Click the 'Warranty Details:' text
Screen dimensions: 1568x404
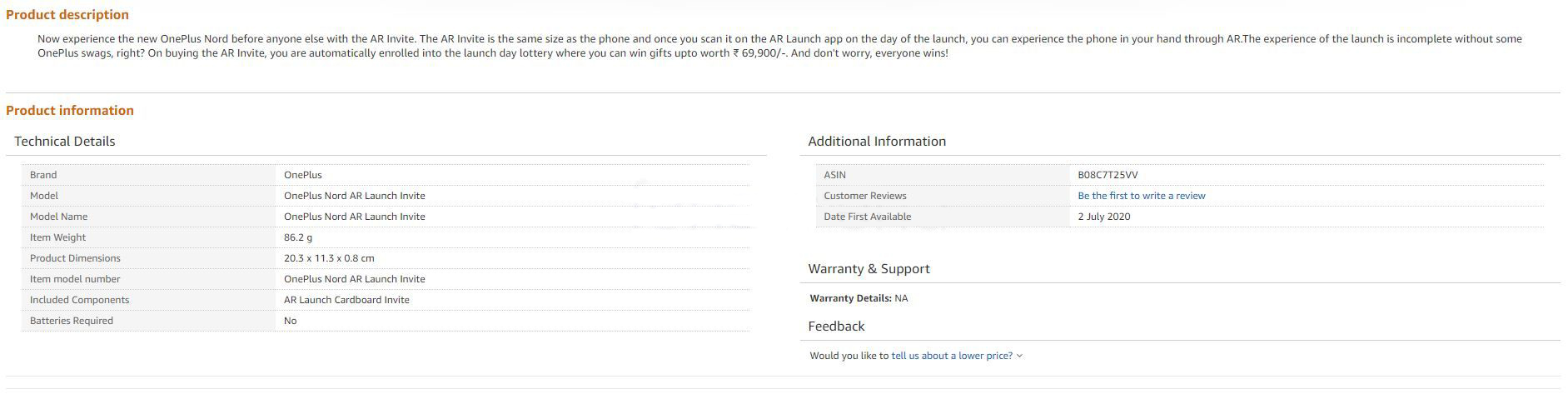tap(850, 298)
